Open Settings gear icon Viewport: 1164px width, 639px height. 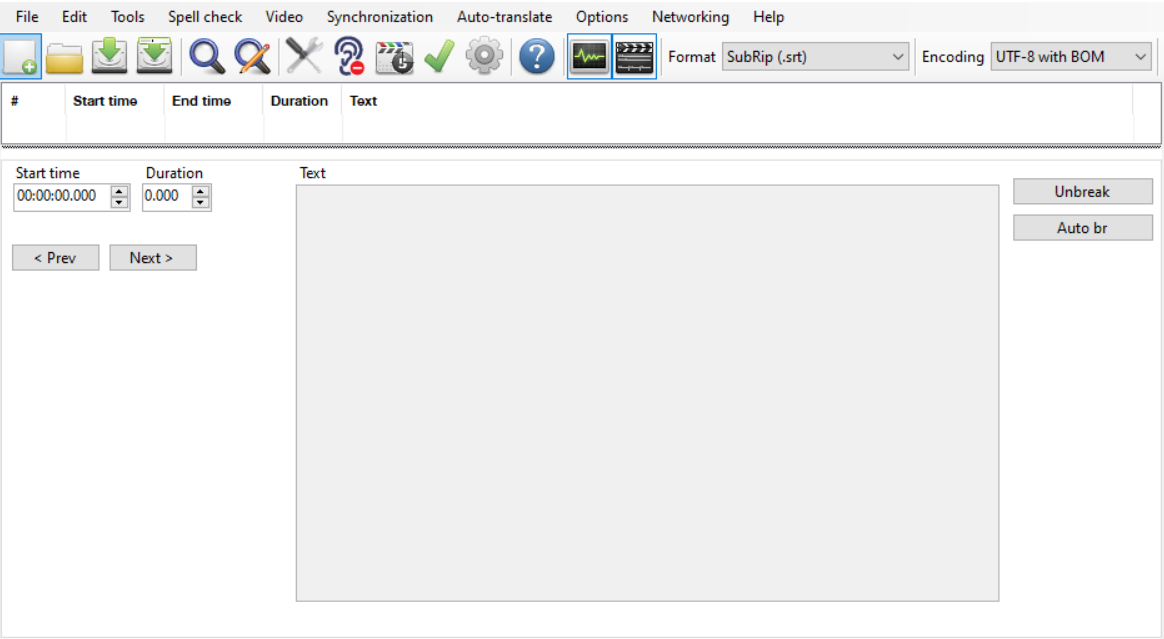coord(484,56)
